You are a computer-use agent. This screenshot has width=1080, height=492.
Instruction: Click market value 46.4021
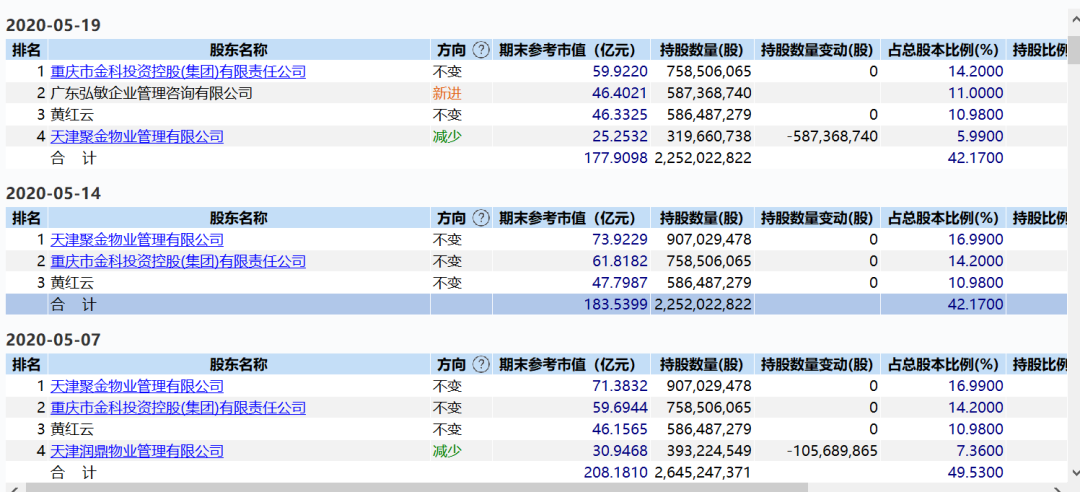pyautogui.click(x=621, y=93)
